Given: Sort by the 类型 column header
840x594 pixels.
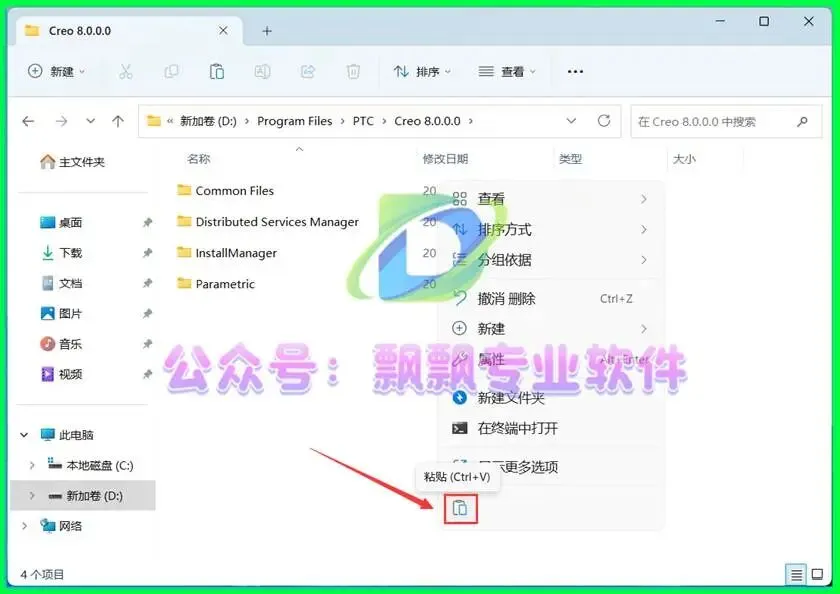Looking at the screenshot, I should [570, 159].
